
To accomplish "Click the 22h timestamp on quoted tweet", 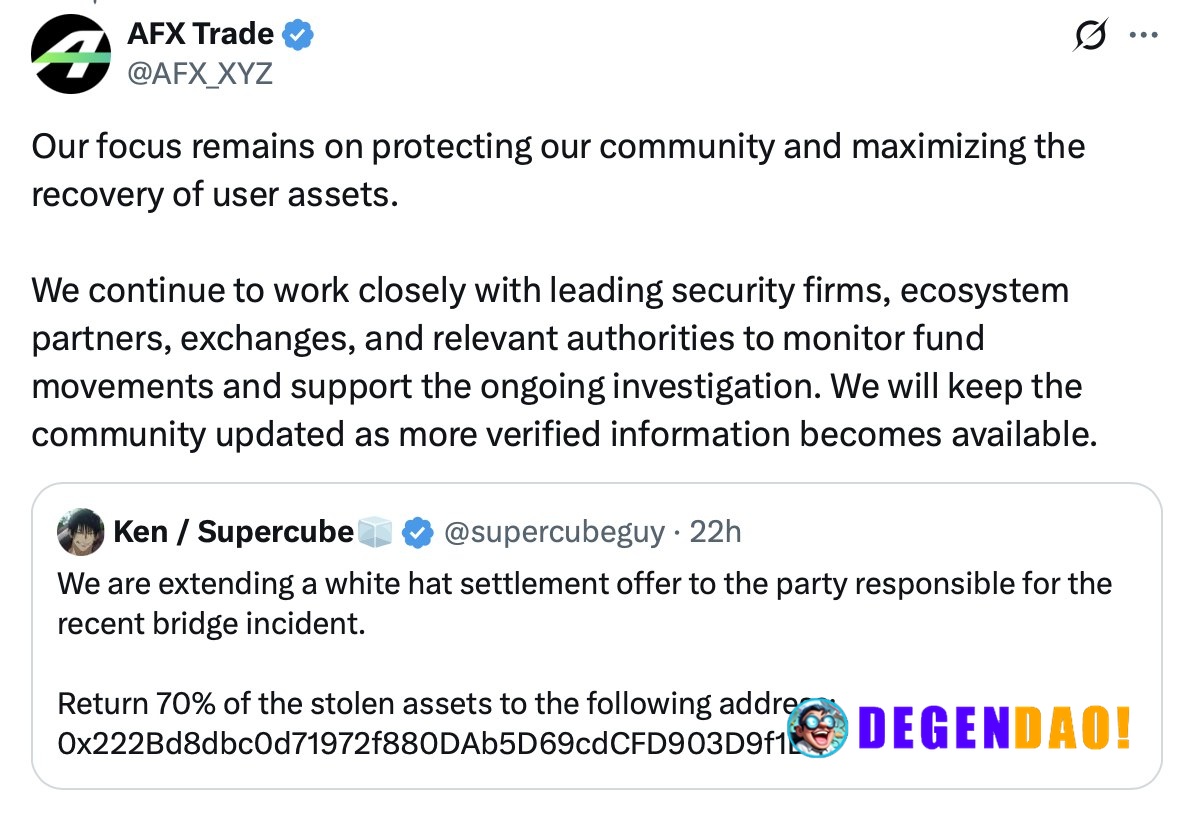I will pyautogui.click(x=715, y=532).
